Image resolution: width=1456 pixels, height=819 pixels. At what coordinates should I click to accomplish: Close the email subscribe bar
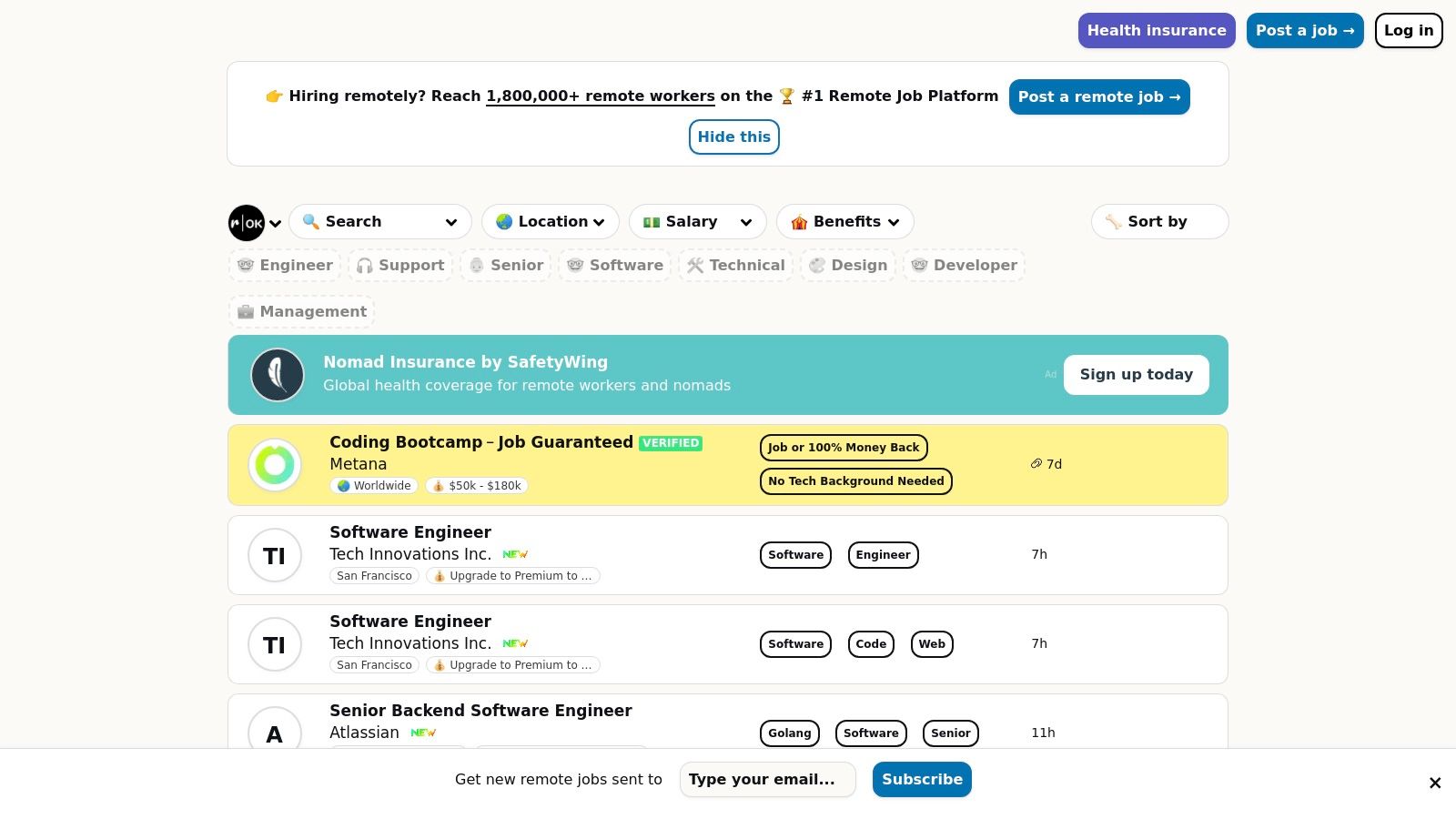pyautogui.click(x=1434, y=783)
